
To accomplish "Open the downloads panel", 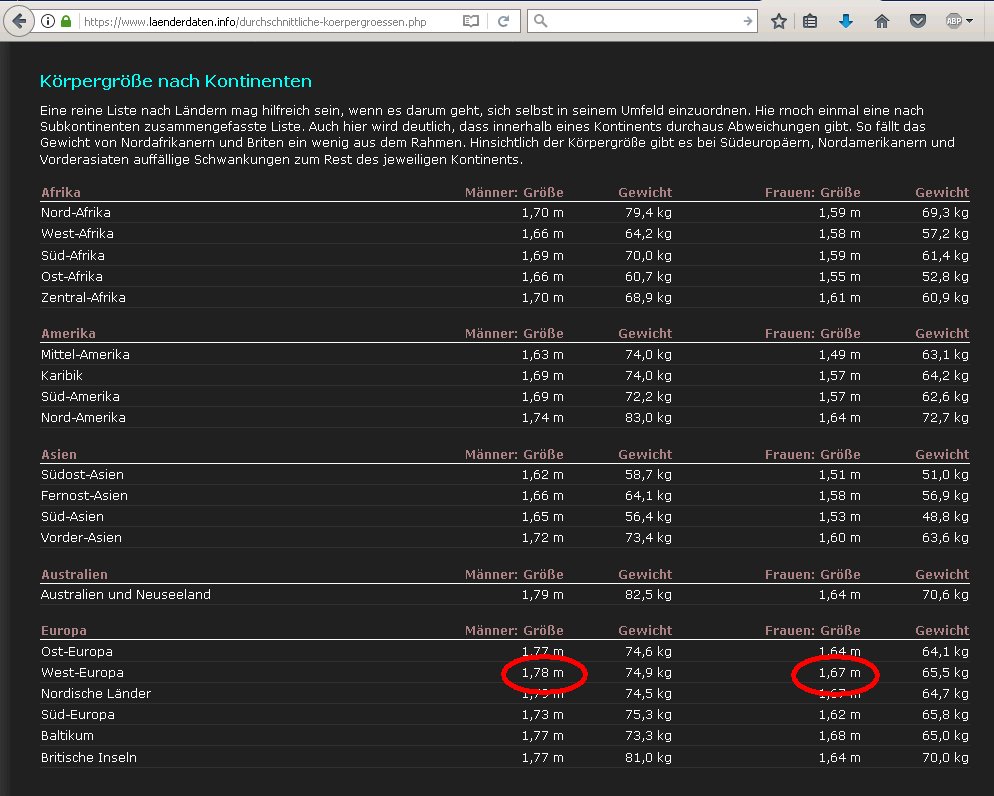I will pos(846,21).
